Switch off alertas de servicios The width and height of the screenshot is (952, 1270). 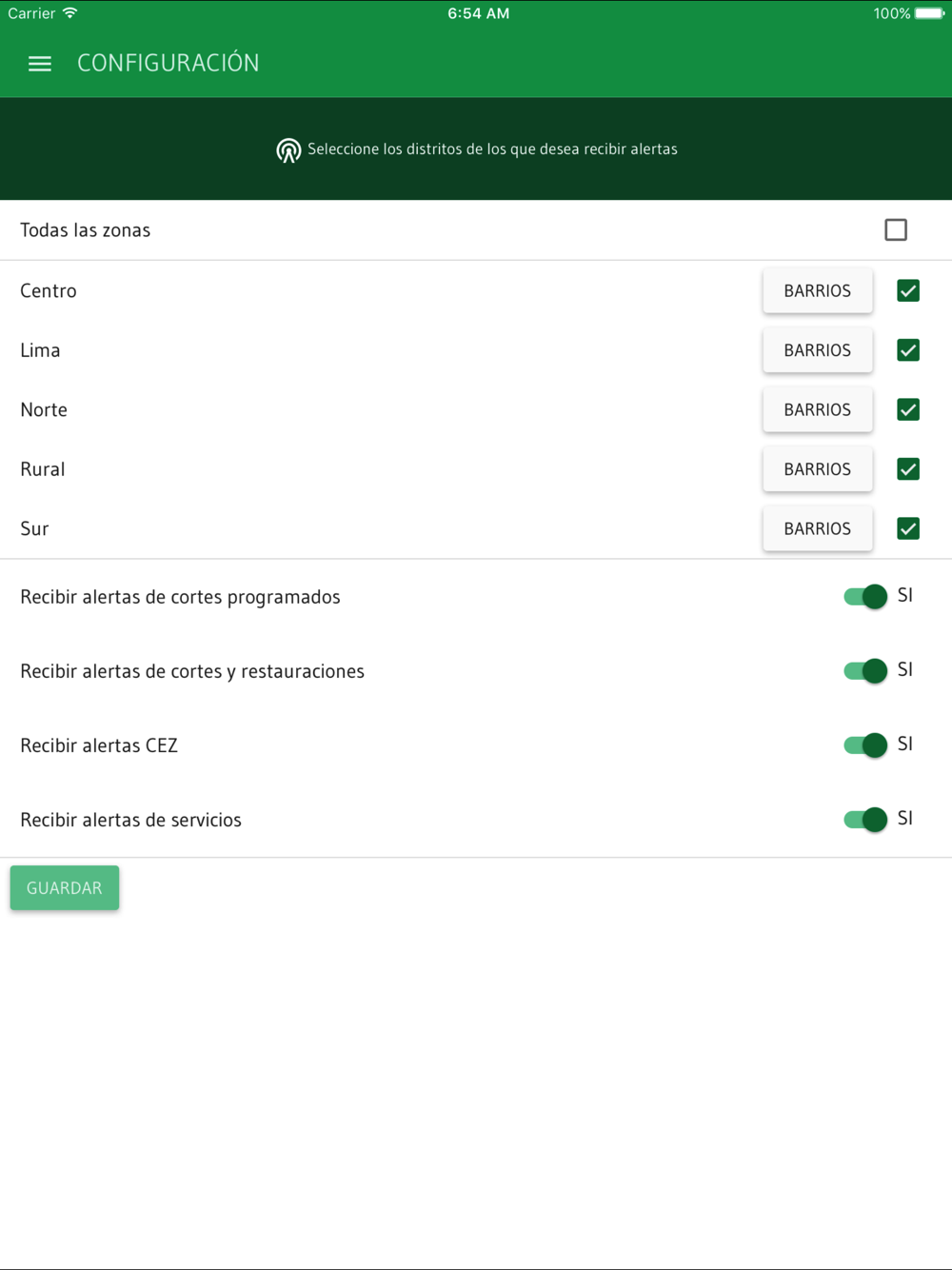[x=865, y=820]
